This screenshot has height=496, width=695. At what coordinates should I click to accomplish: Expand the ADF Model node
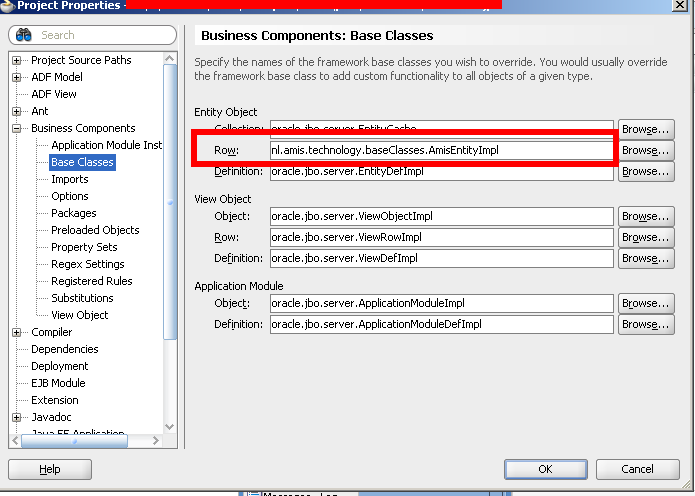[x=16, y=78]
